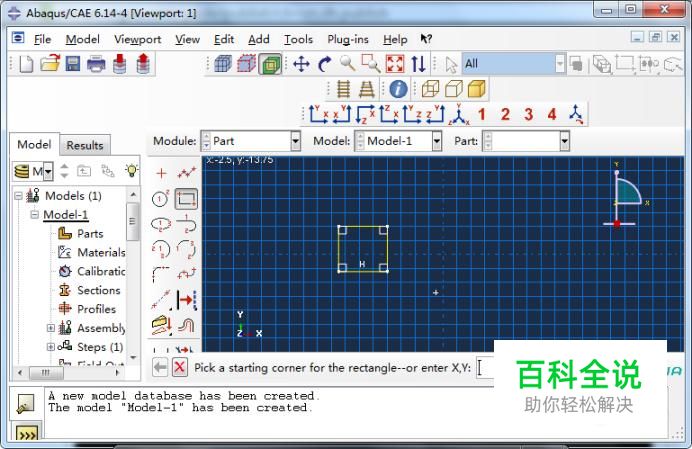The image size is (692, 449).
Task: Open the Edit menu
Action: pos(224,39)
